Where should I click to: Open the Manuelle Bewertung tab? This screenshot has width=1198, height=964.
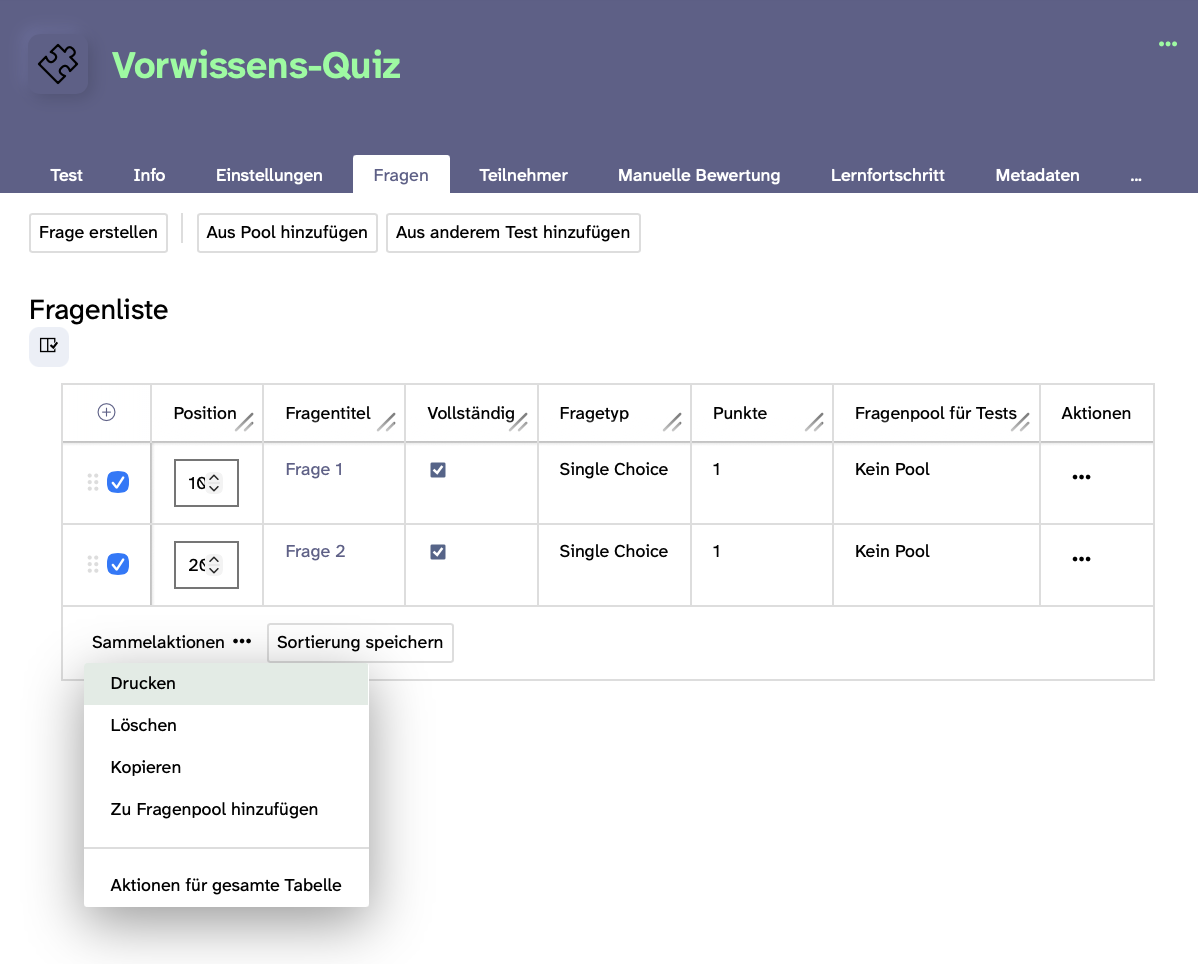pos(699,175)
